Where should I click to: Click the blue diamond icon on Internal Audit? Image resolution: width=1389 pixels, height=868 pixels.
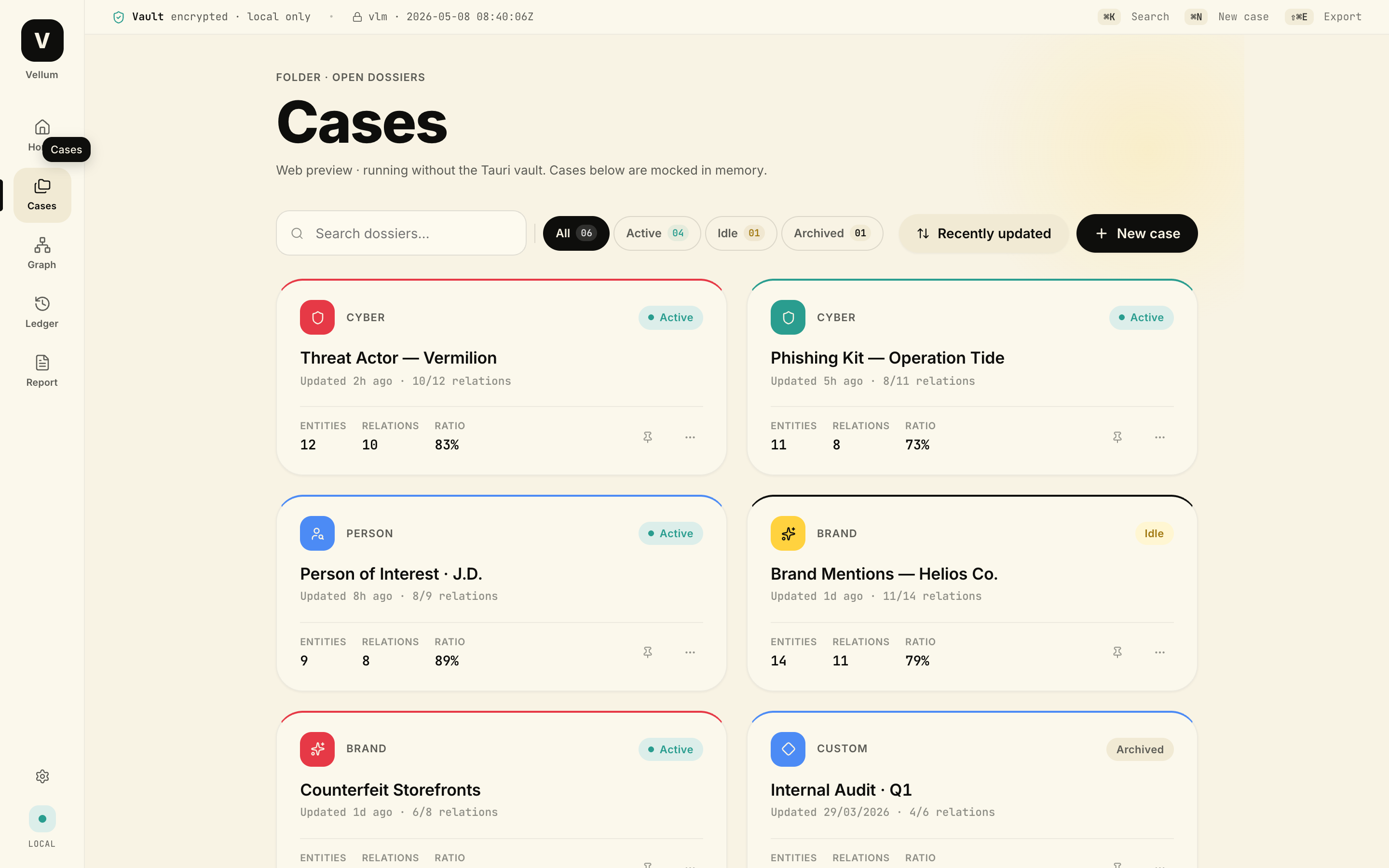point(788,749)
